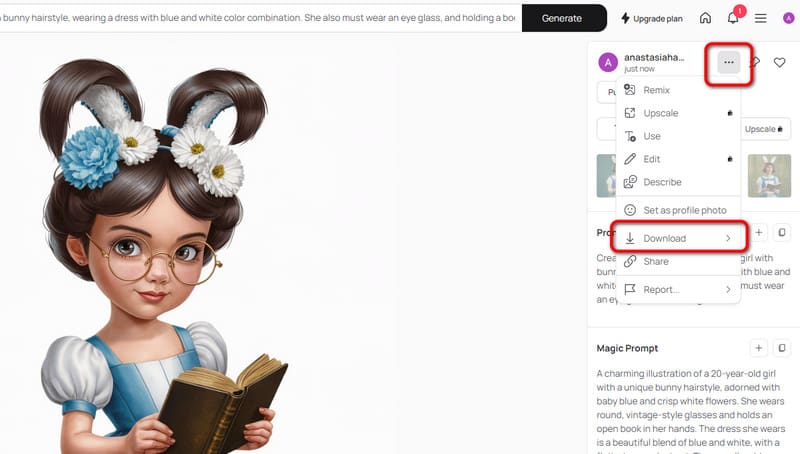Select the rightmost image variation thumbnail

769,176
